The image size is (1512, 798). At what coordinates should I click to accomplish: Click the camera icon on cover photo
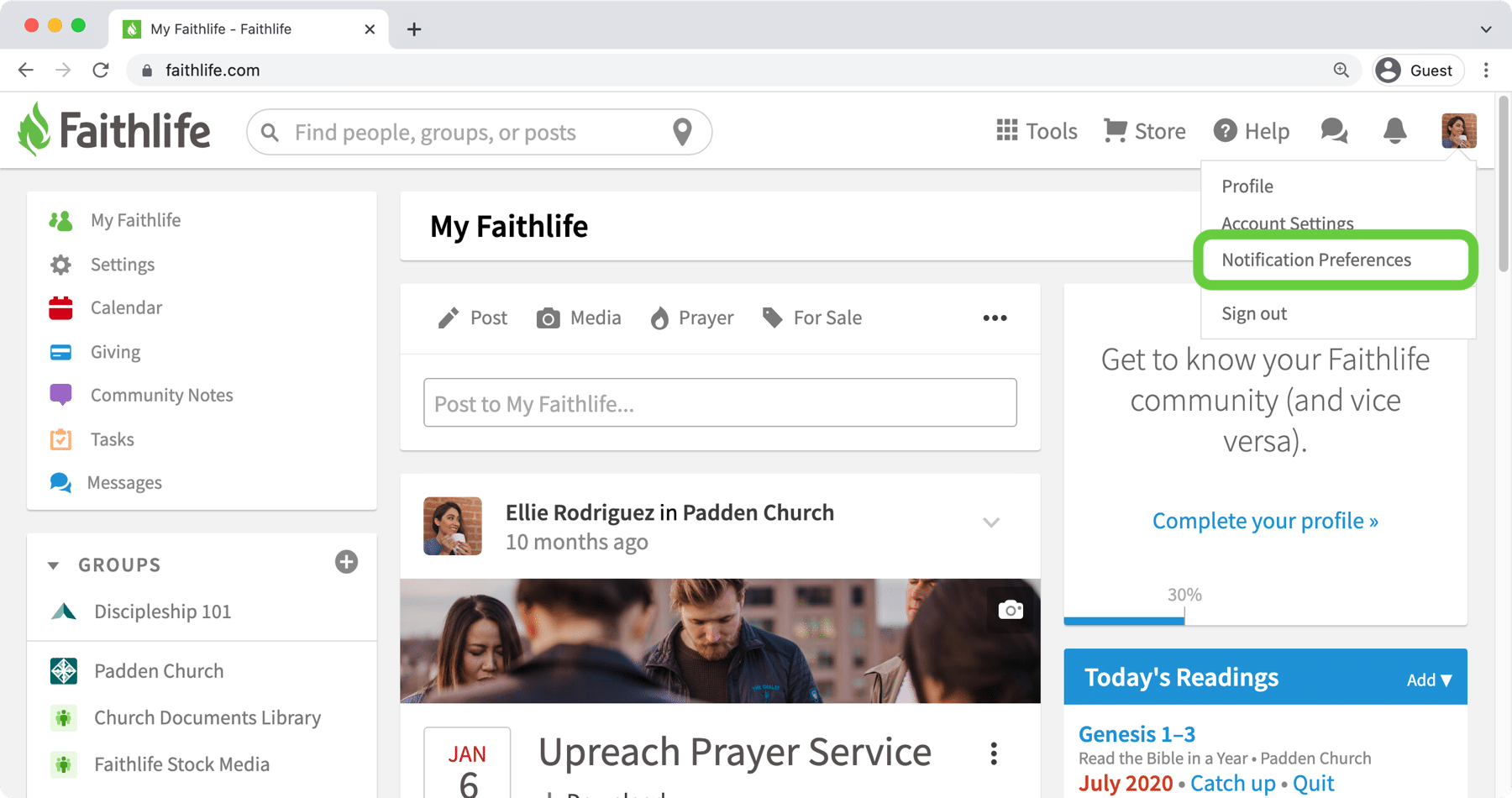1011,610
